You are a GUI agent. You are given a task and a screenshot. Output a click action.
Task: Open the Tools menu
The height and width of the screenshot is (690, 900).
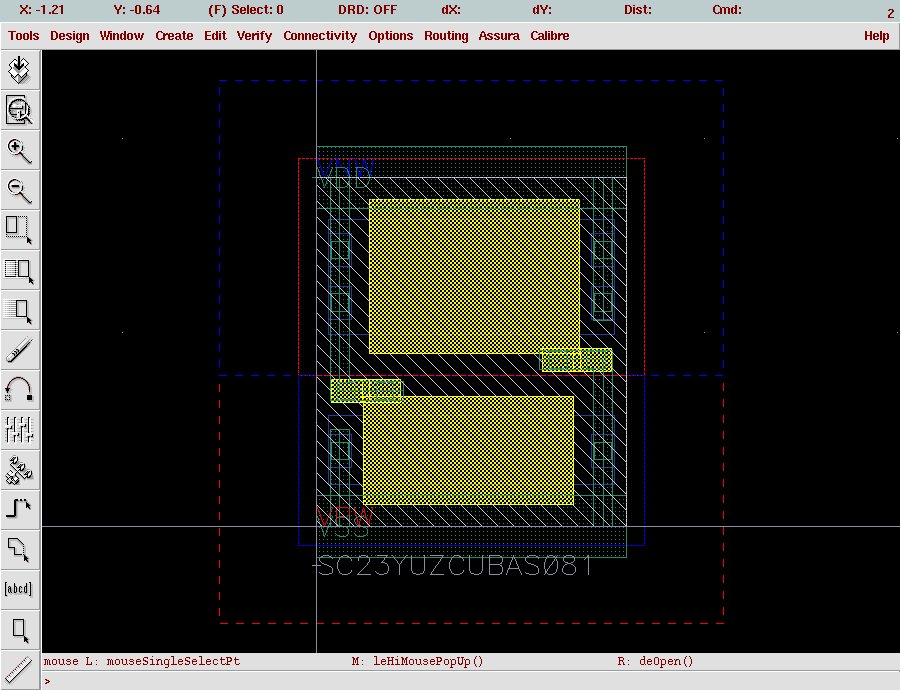[x=24, y=36]
